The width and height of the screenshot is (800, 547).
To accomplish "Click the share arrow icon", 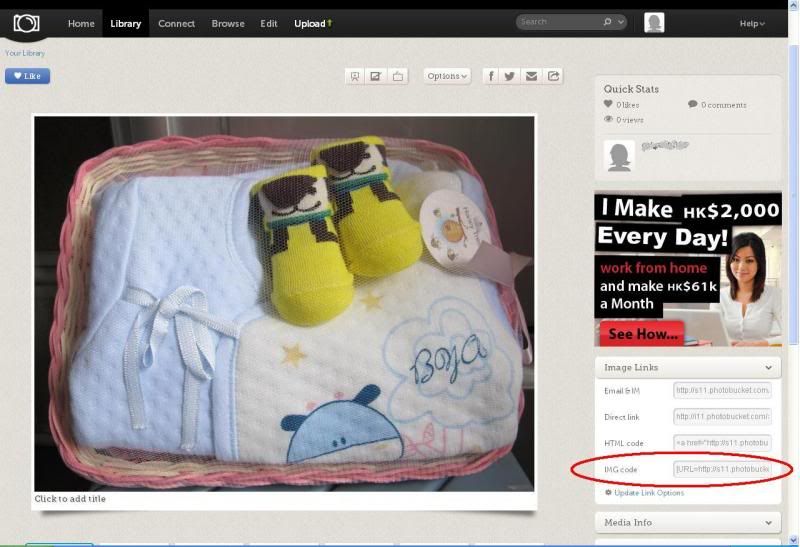I will (x=552, y=76).
